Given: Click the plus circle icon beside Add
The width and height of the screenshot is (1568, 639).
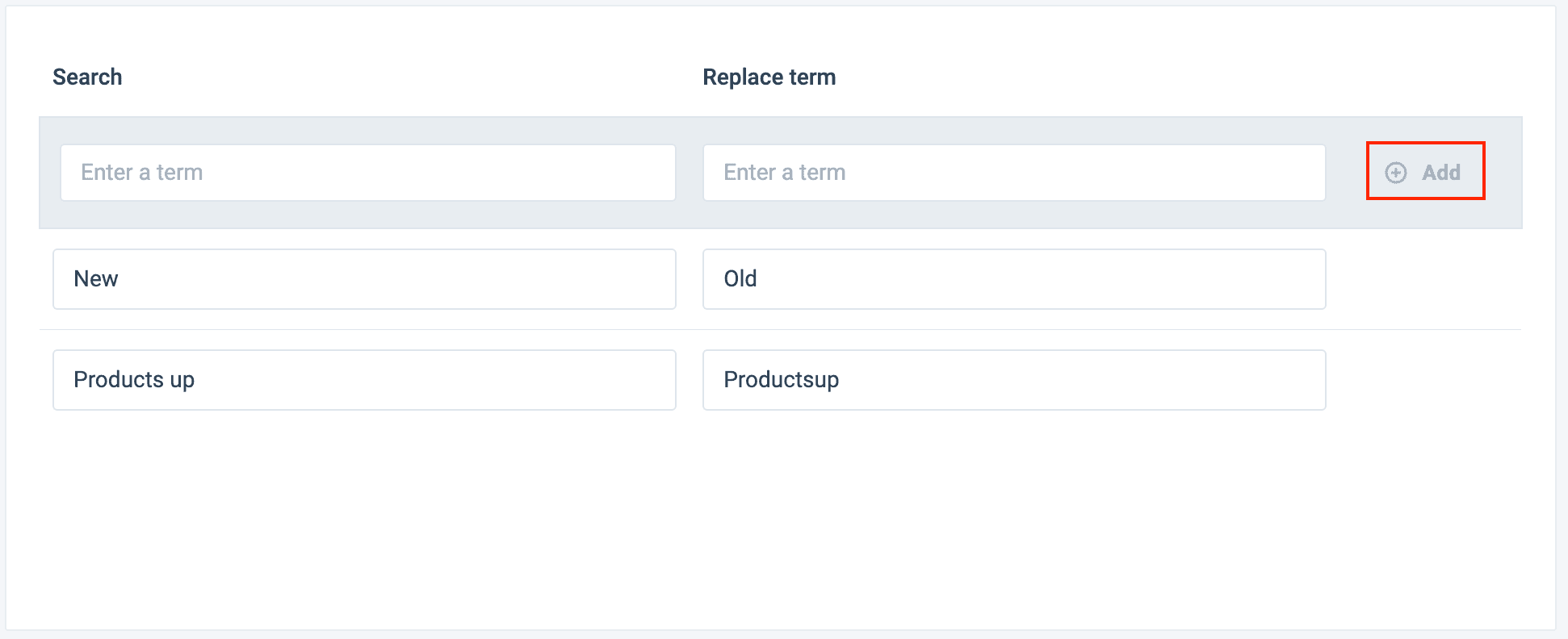Looking at the screenshot, I should tap(1395, 173).
